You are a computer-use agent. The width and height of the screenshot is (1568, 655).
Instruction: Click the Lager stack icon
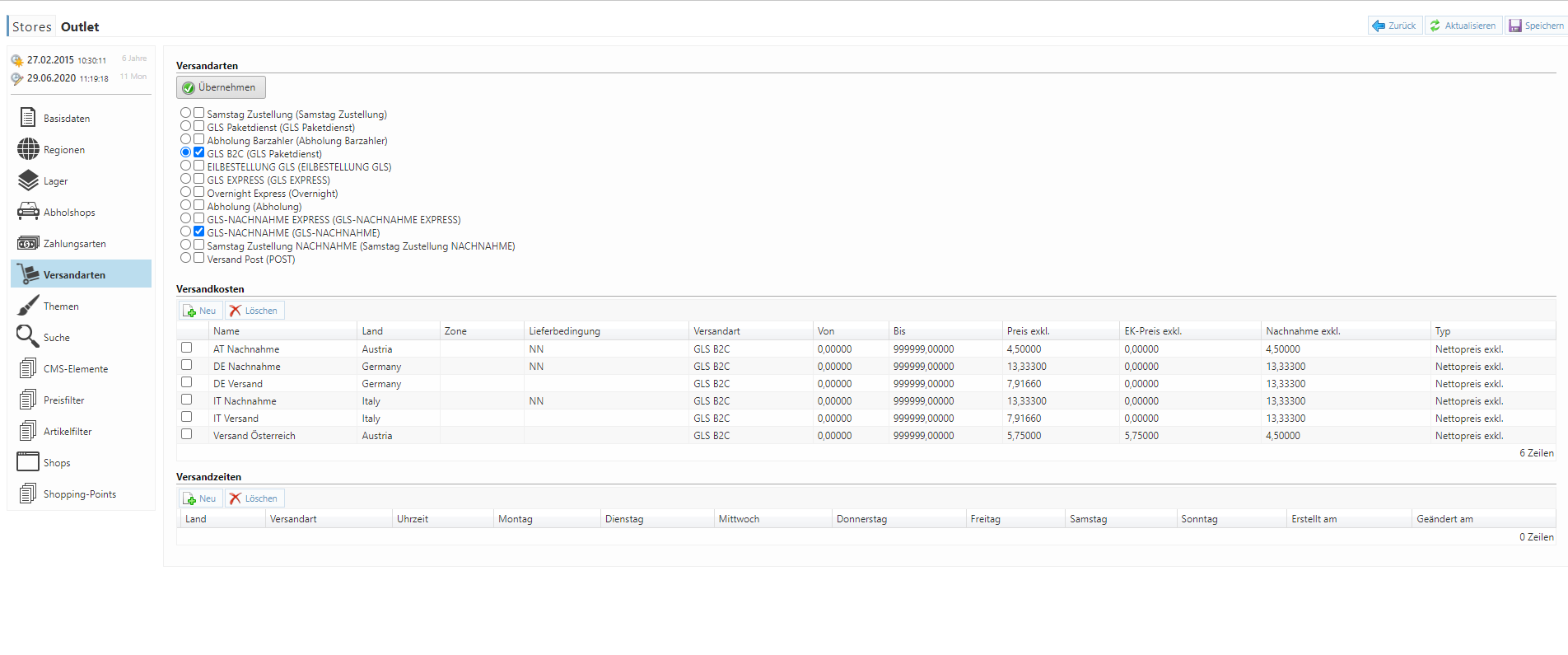tap(28, 180)
